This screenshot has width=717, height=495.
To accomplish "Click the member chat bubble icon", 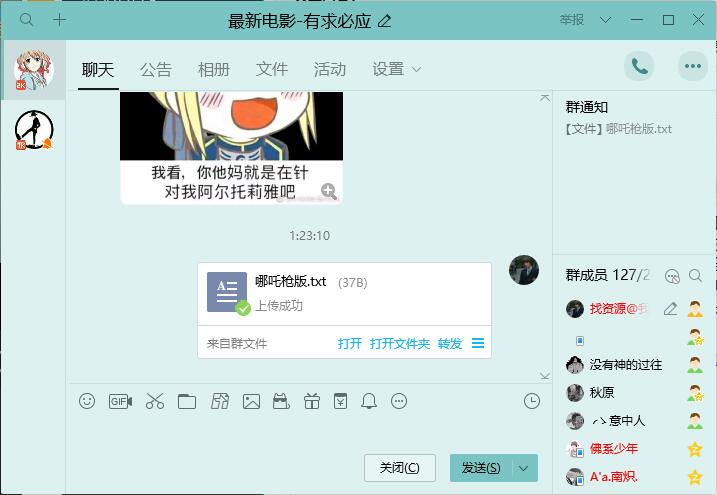I will click(672, 276).
